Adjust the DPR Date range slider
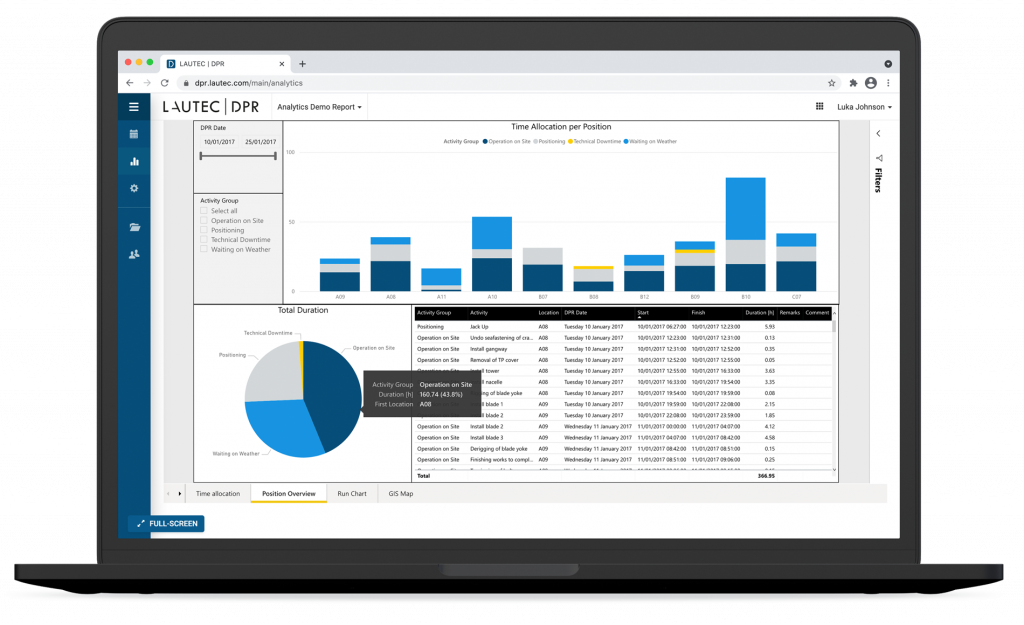The height and width of the screenshot is (625, 1024). pos(238,156)
